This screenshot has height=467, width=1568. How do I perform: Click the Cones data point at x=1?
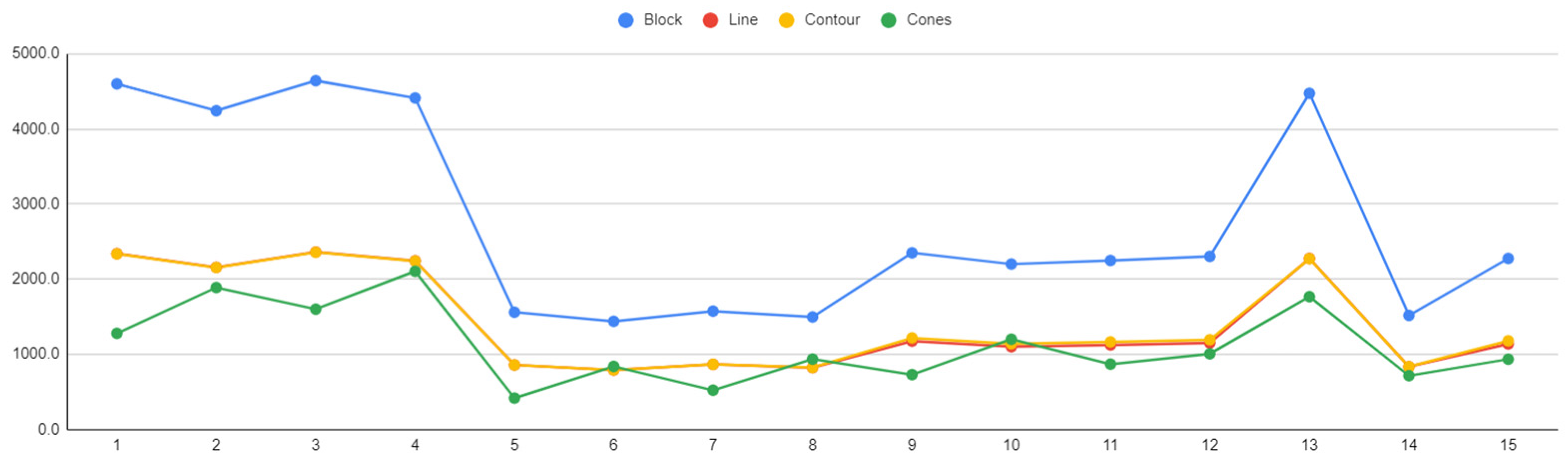[x=117, y=334]
